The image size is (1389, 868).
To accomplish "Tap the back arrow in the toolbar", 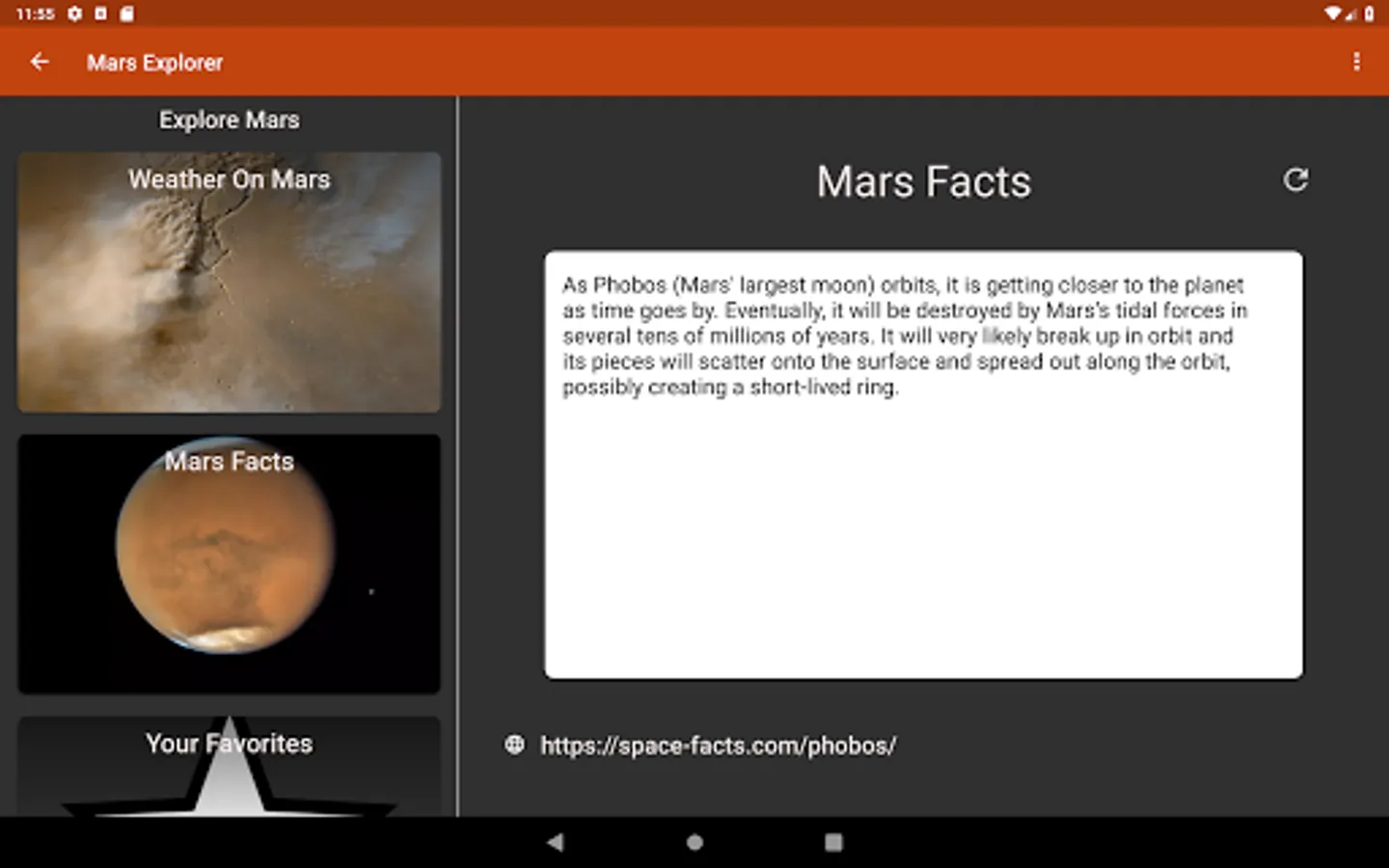I will pos(40,62).
